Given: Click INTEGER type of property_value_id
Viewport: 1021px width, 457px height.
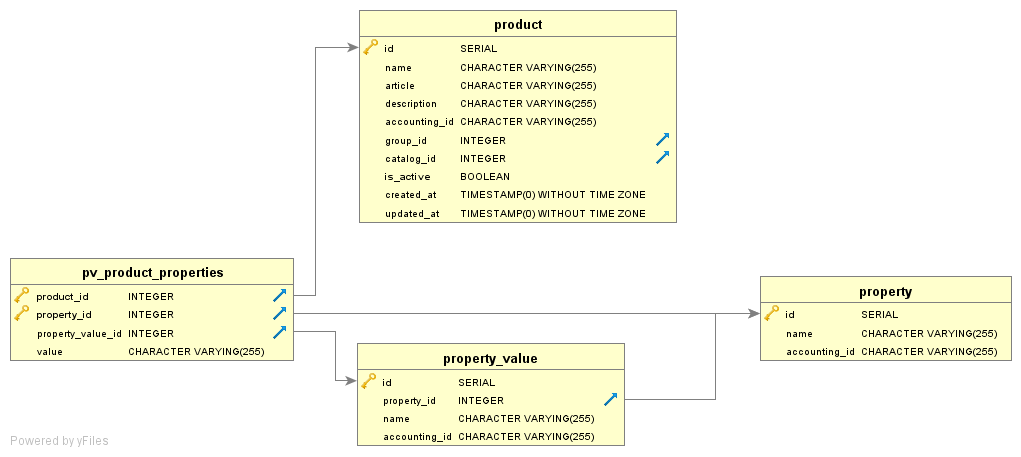Looking at the screenshot, I should (151, 334).
